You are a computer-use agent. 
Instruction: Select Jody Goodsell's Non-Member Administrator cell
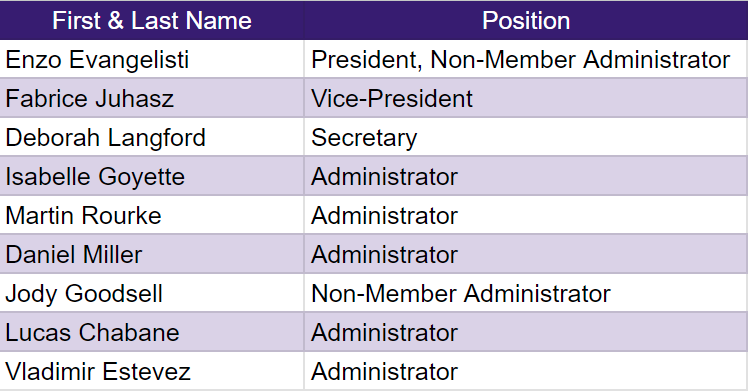pyautogui.click(x=526, y=293)
